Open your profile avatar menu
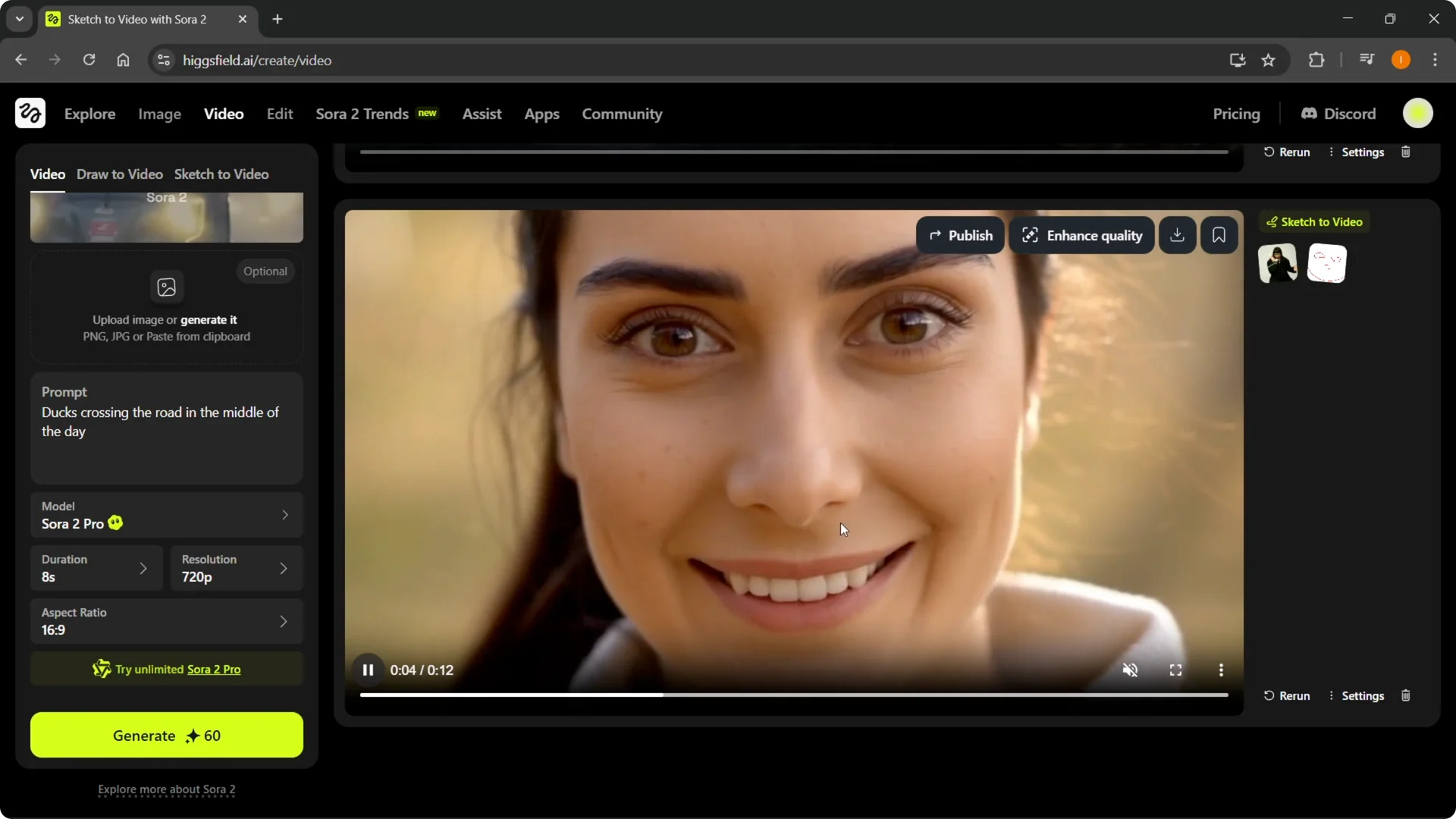1456x819 pixels. [x=1418, y=113]
